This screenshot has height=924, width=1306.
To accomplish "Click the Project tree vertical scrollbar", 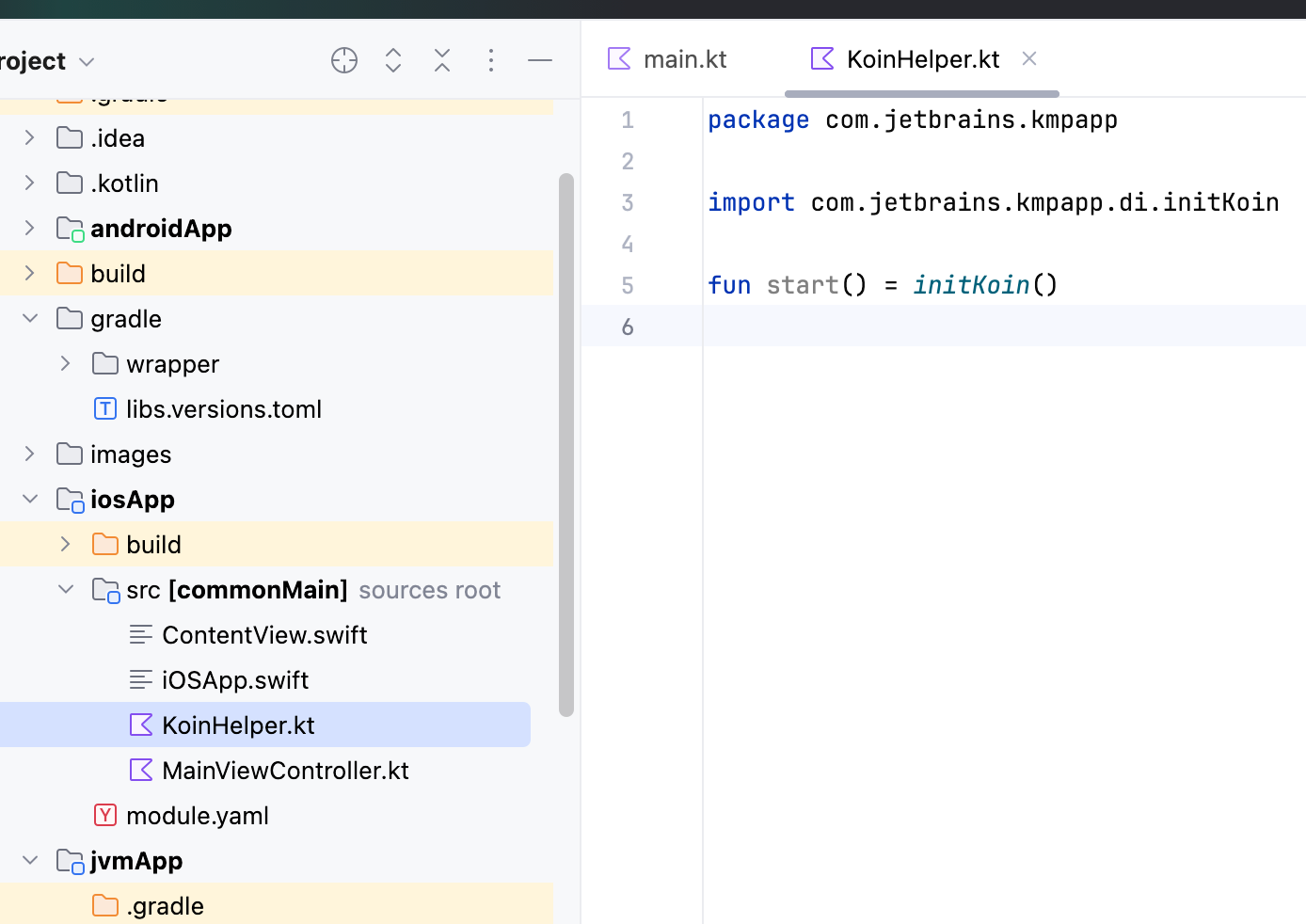I will click(566, 444).
